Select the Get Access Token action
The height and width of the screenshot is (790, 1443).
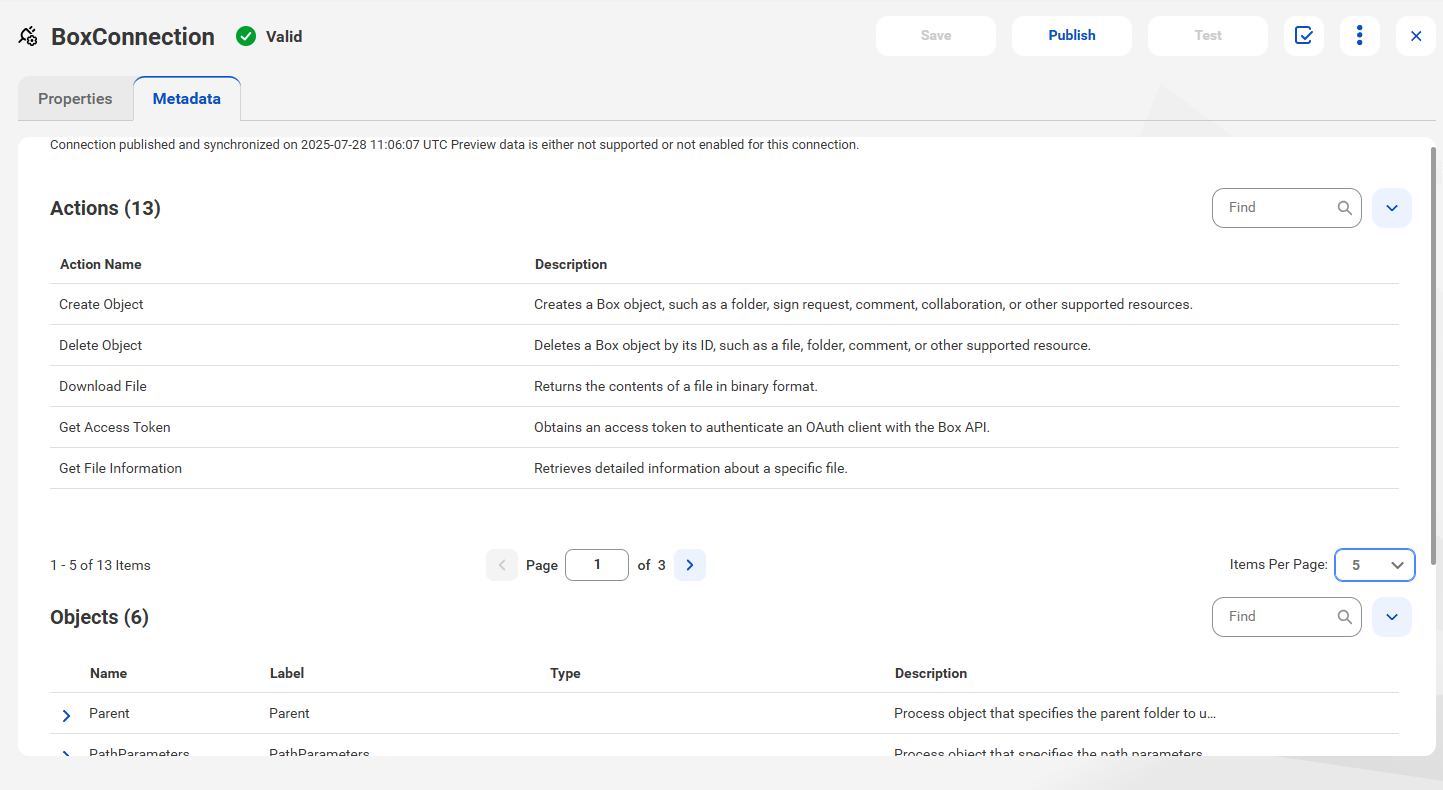724,427
